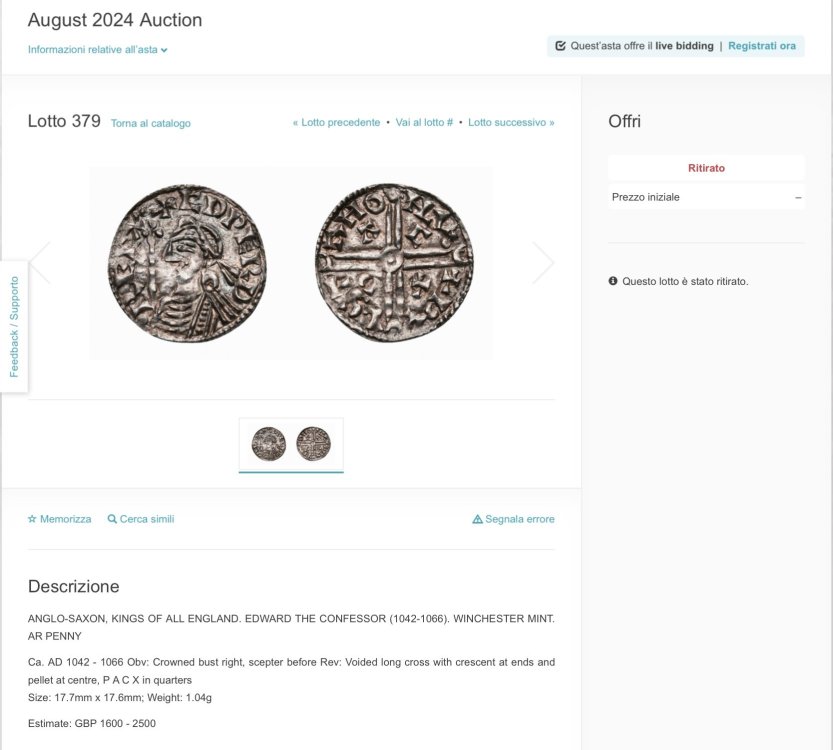Select the coin thumbnail below main image
Viewport: 833px width, 750px height.
291,444
